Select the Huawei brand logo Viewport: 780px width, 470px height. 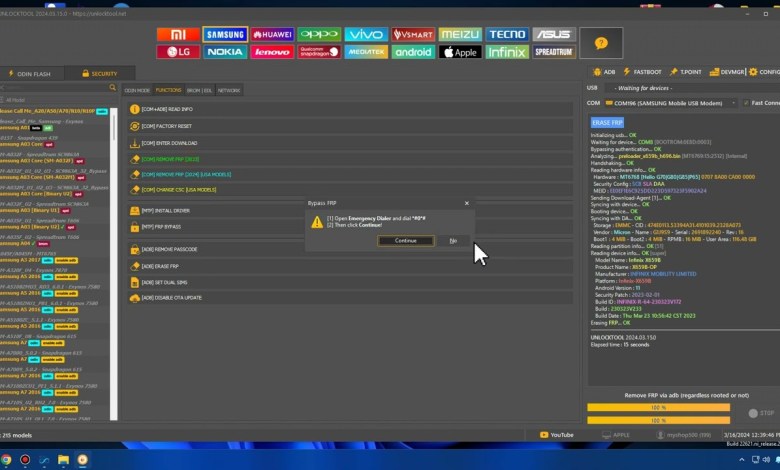[x=272, y=34]
